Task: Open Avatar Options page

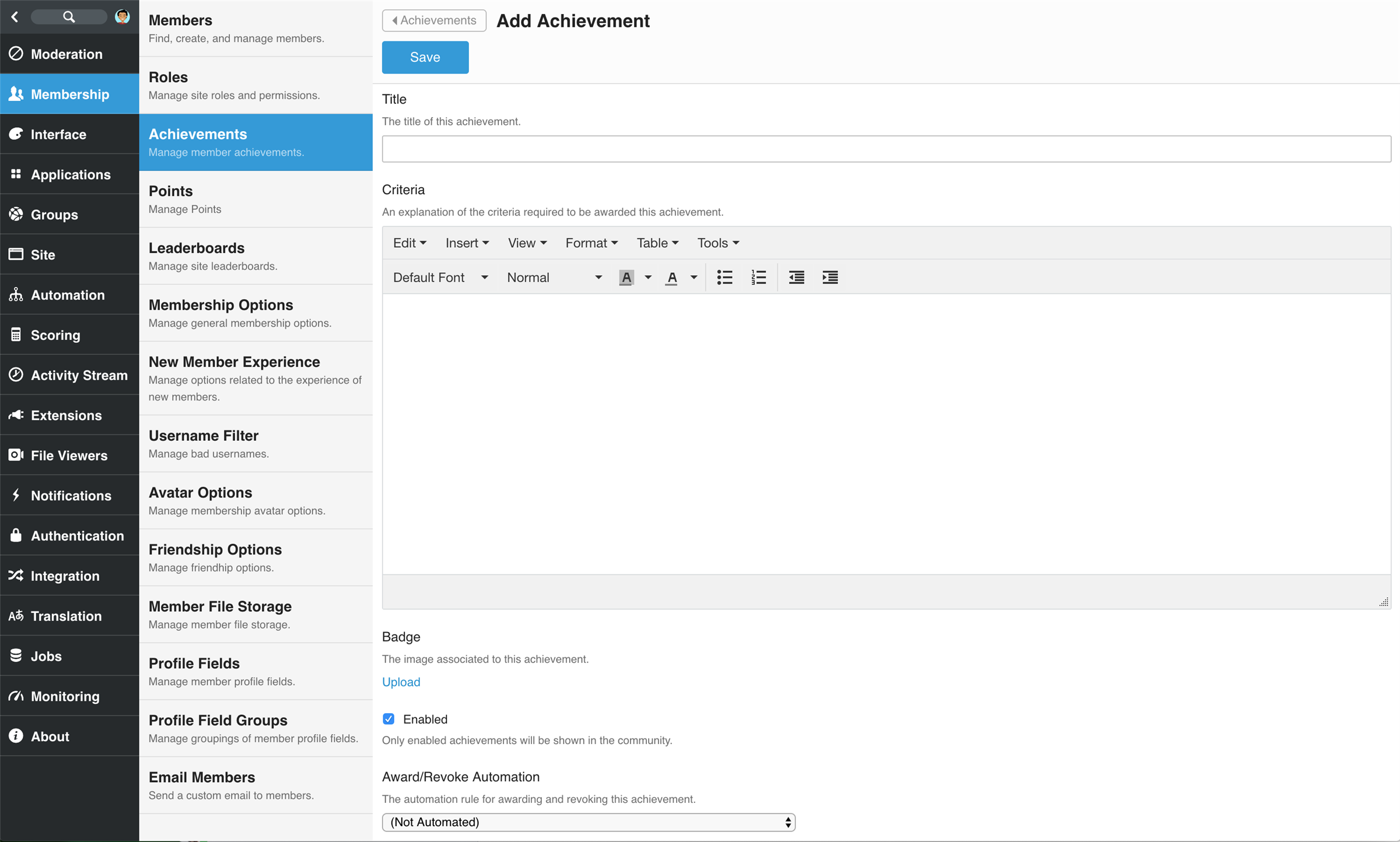Action: click(256, 501)
